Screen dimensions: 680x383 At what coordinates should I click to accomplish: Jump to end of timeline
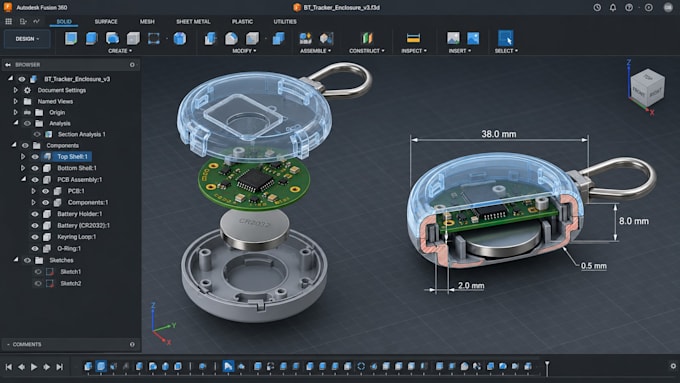[x=60, y=367]
